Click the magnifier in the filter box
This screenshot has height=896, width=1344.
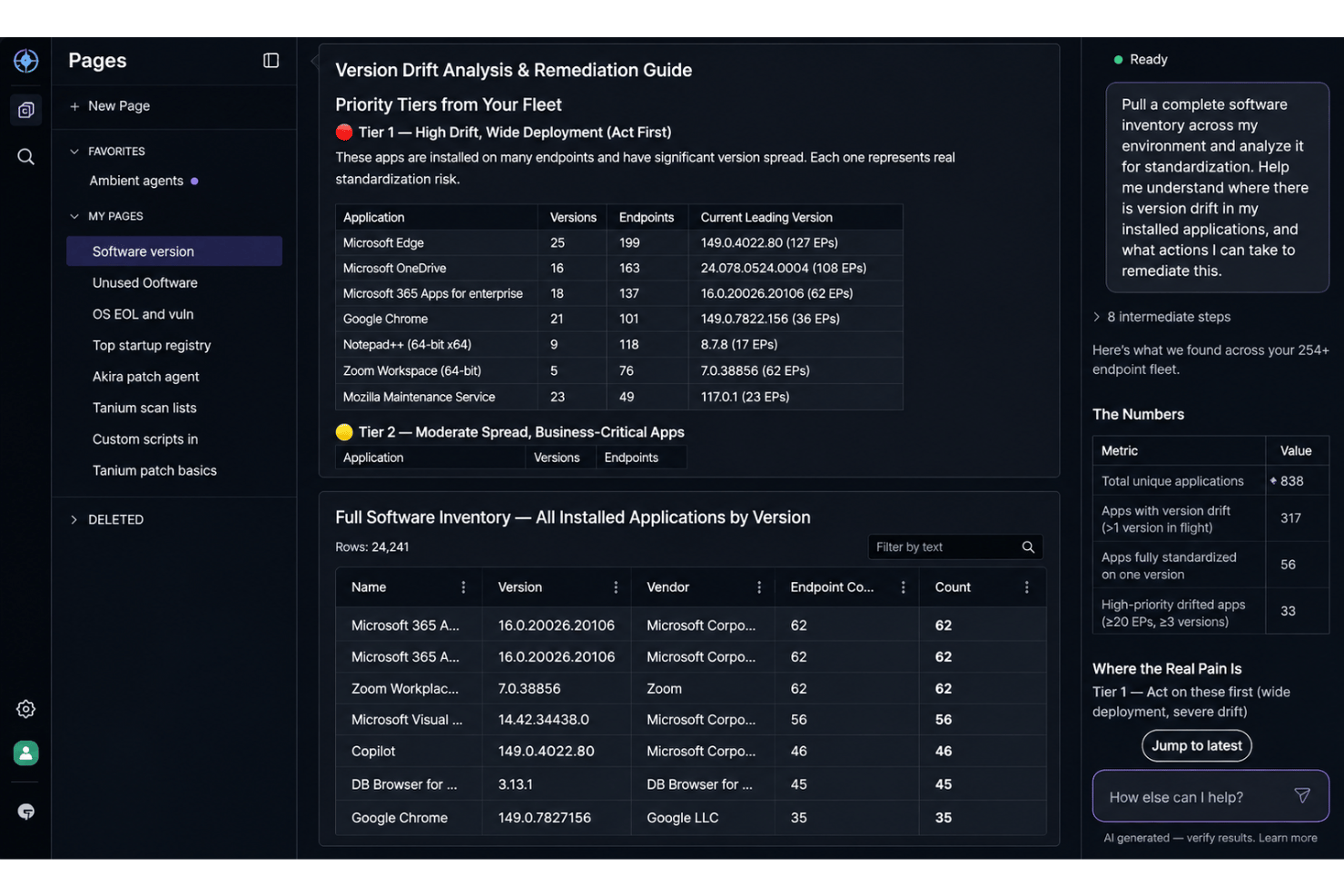[1028, 546]
